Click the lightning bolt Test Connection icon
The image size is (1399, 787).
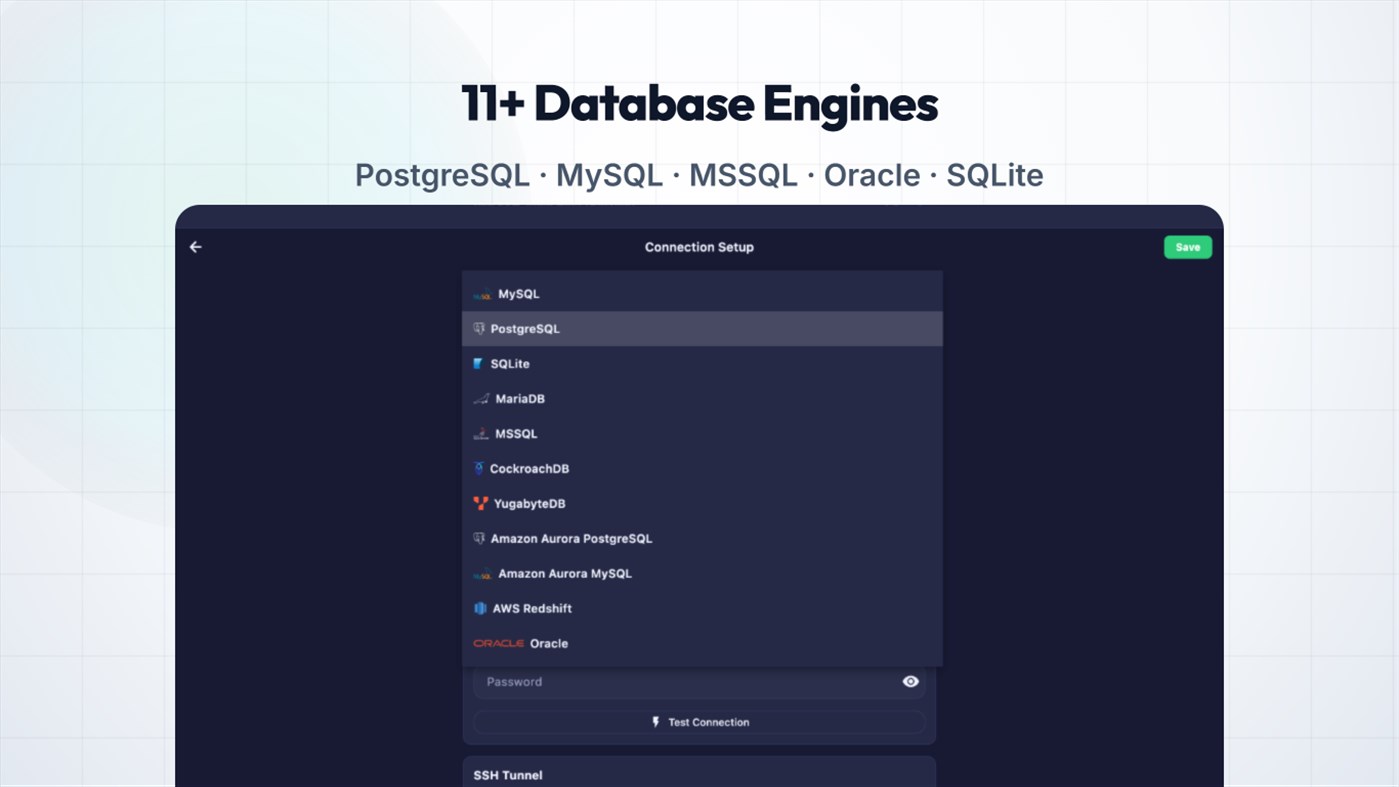(x=656, y=722)
